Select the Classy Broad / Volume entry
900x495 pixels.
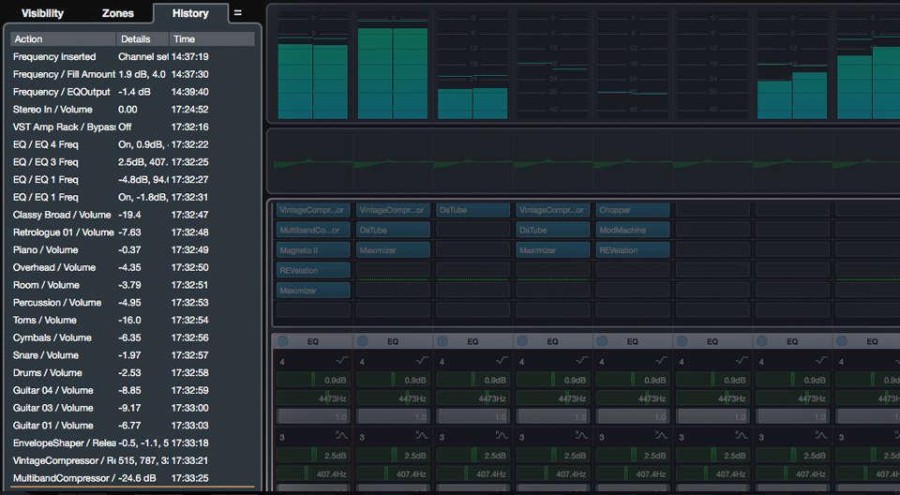(133, 215)
